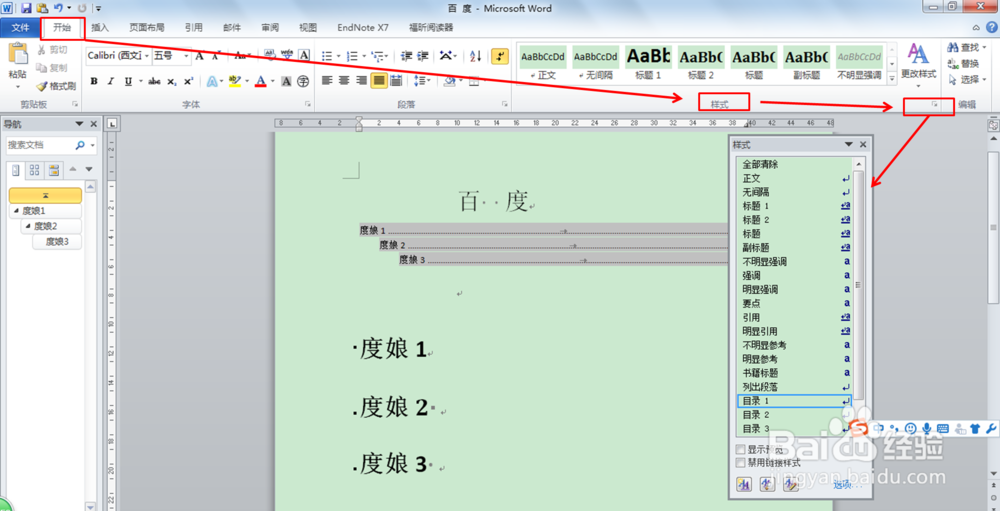Enable 禁用链接样式 checkbox
1000x511 pixels.
(x=740, y=463)
